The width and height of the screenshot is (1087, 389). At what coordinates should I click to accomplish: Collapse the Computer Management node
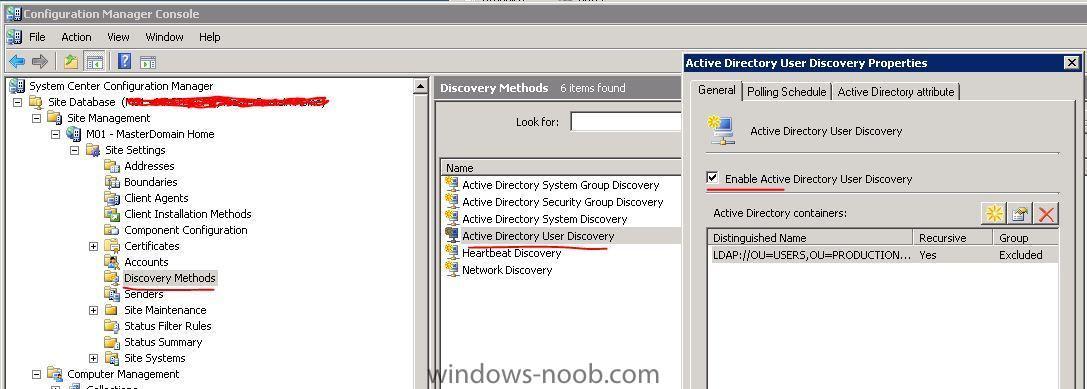[36, 374]
